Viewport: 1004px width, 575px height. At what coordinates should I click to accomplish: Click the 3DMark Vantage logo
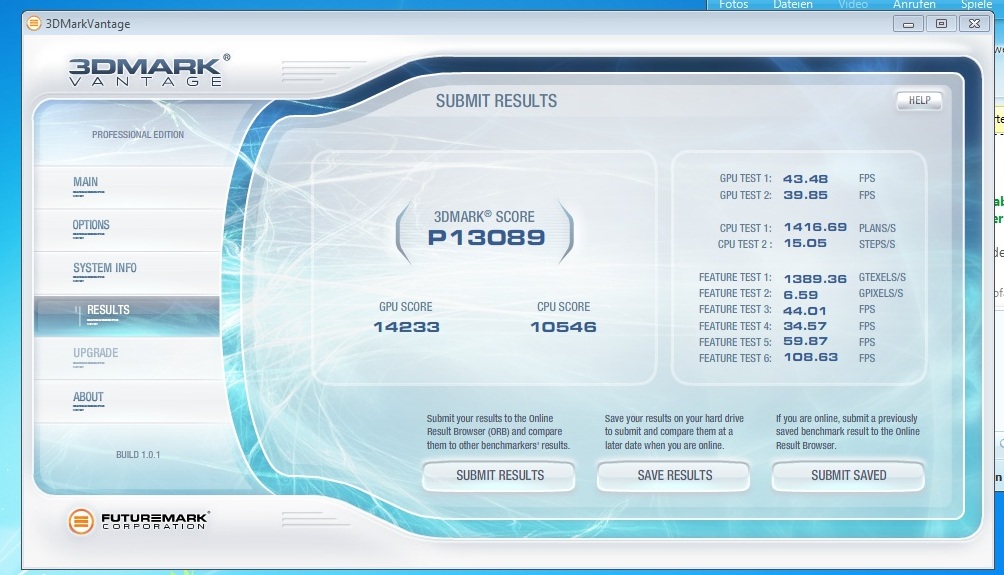pyautogui.click(x=149, y=70)
